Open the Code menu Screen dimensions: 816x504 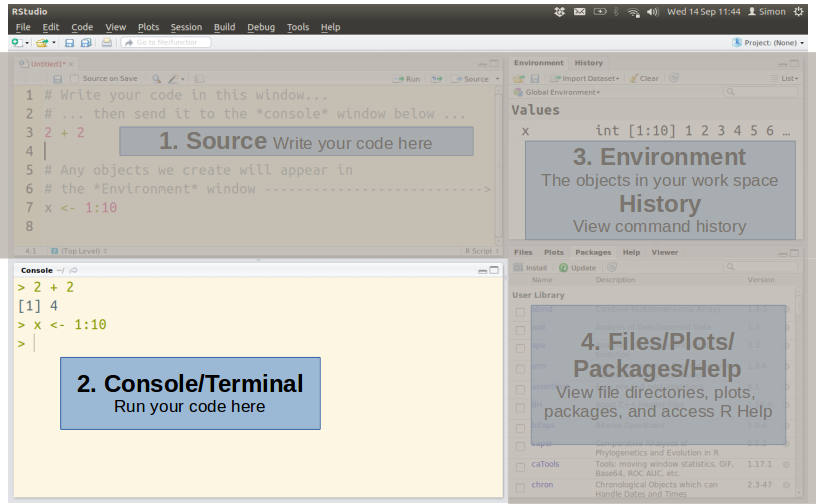(82, 27)
